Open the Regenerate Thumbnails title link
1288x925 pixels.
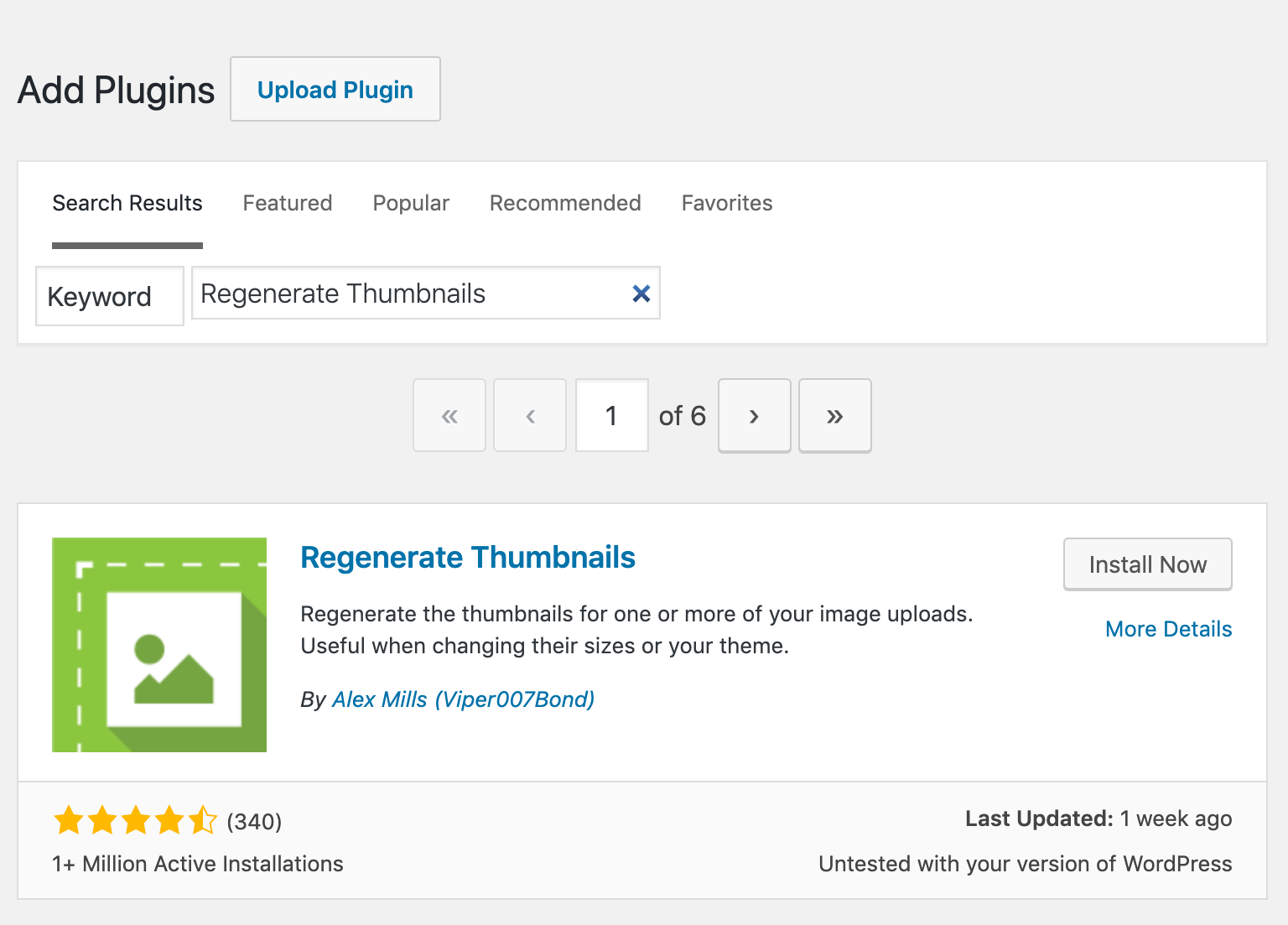(468, 558)
